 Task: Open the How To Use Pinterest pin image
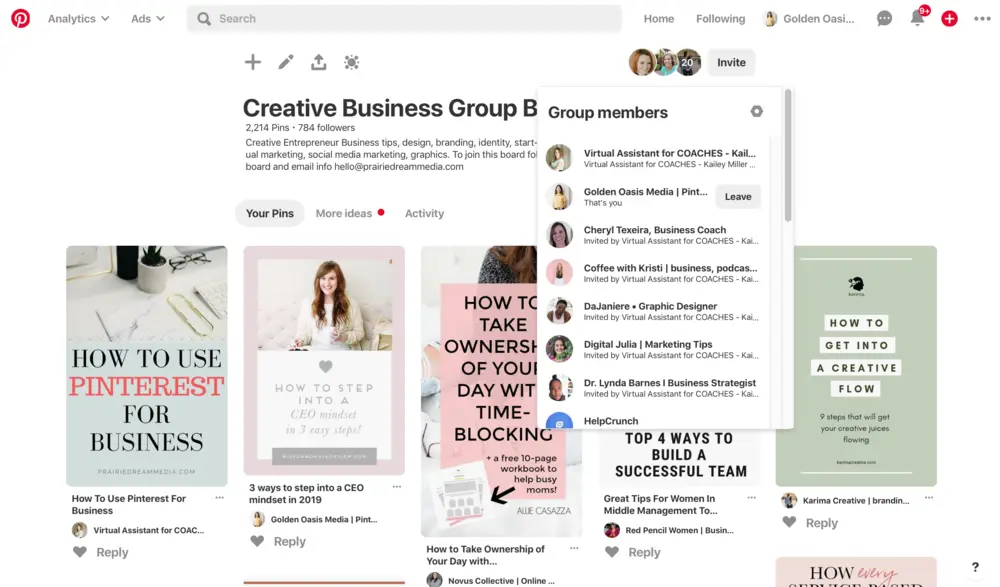[x=147, y=366]
